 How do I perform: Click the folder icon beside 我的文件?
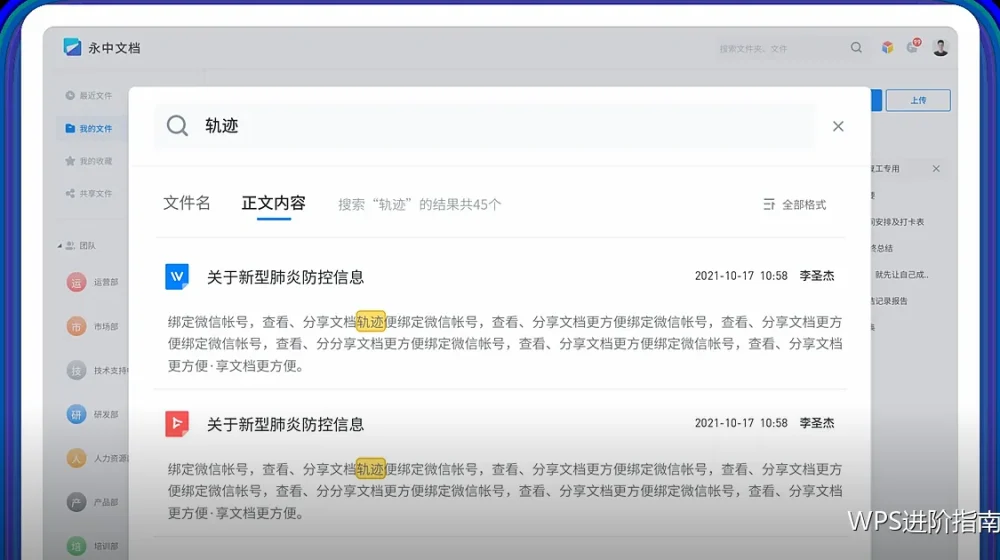click(70, 128)
